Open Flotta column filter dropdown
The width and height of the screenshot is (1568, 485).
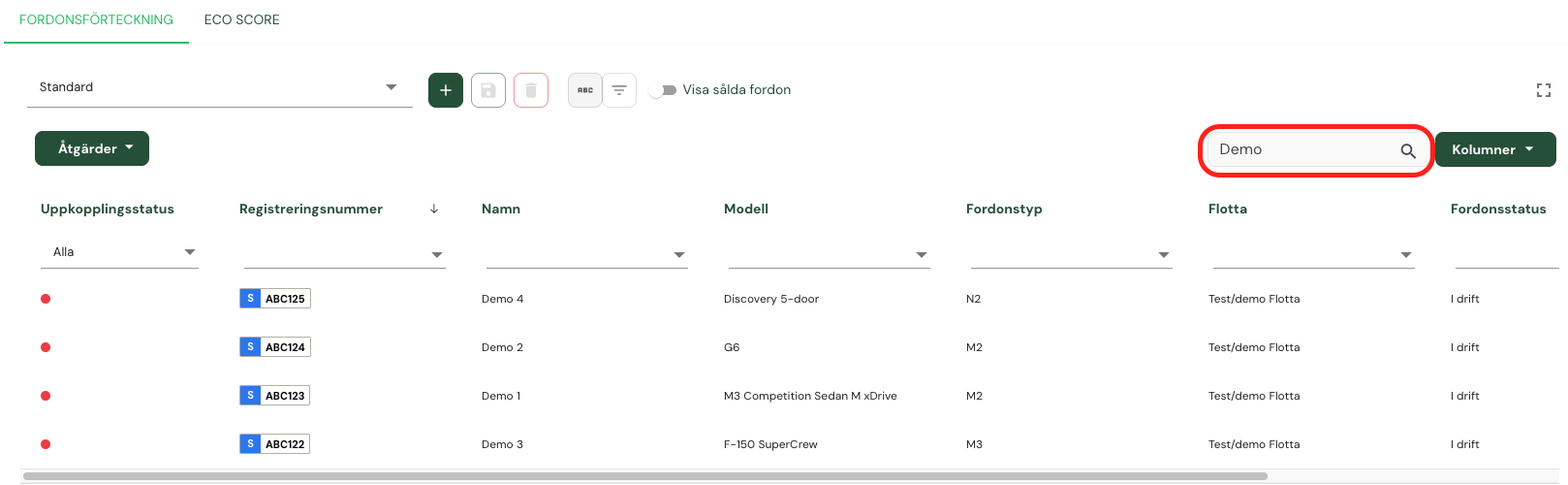tap(1313, 254)
